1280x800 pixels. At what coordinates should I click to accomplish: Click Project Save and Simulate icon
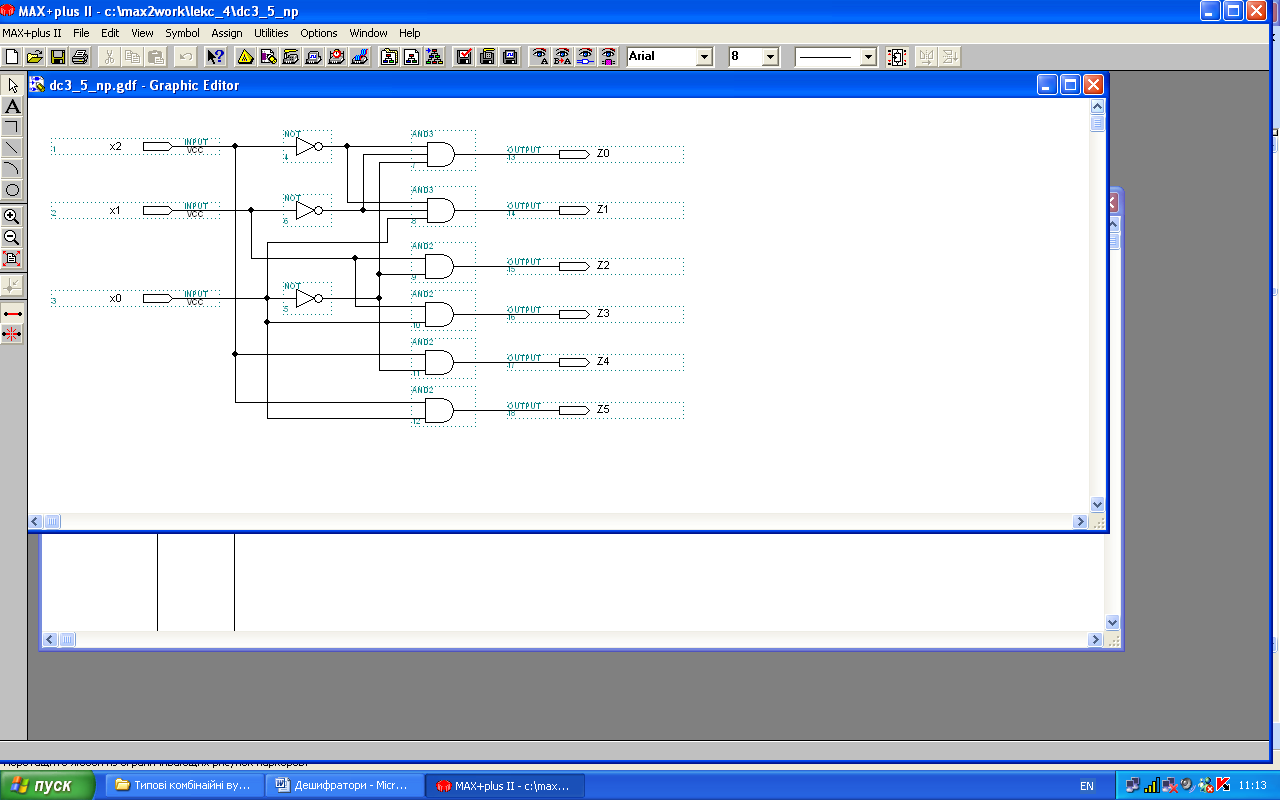point(510,57)
